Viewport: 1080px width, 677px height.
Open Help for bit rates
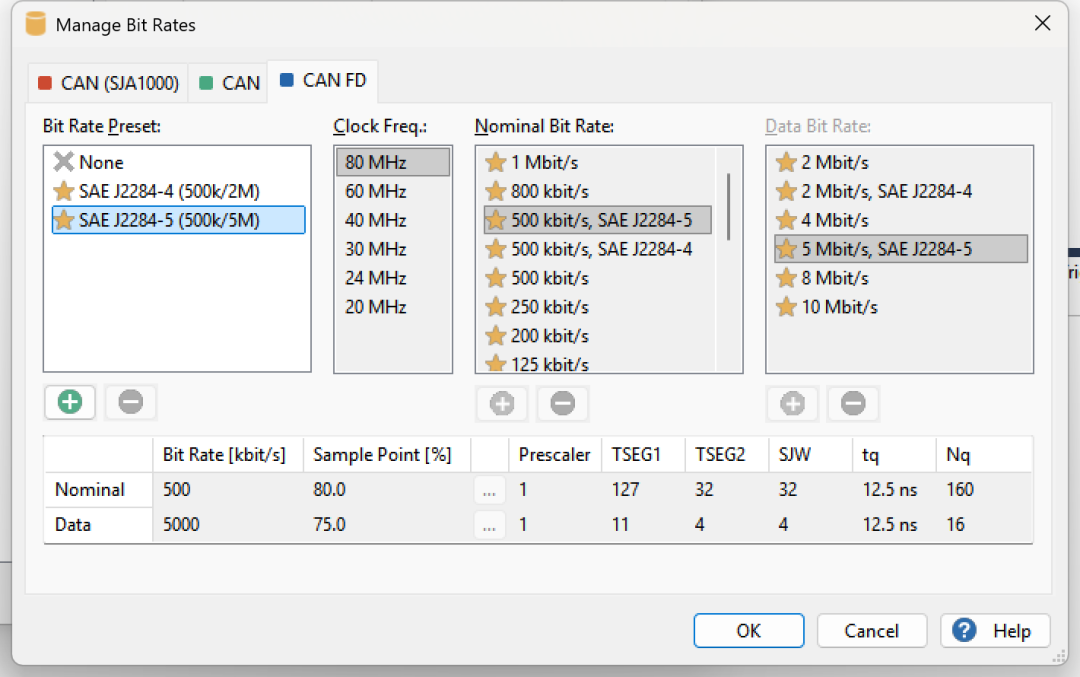click(x=995, y=631)
